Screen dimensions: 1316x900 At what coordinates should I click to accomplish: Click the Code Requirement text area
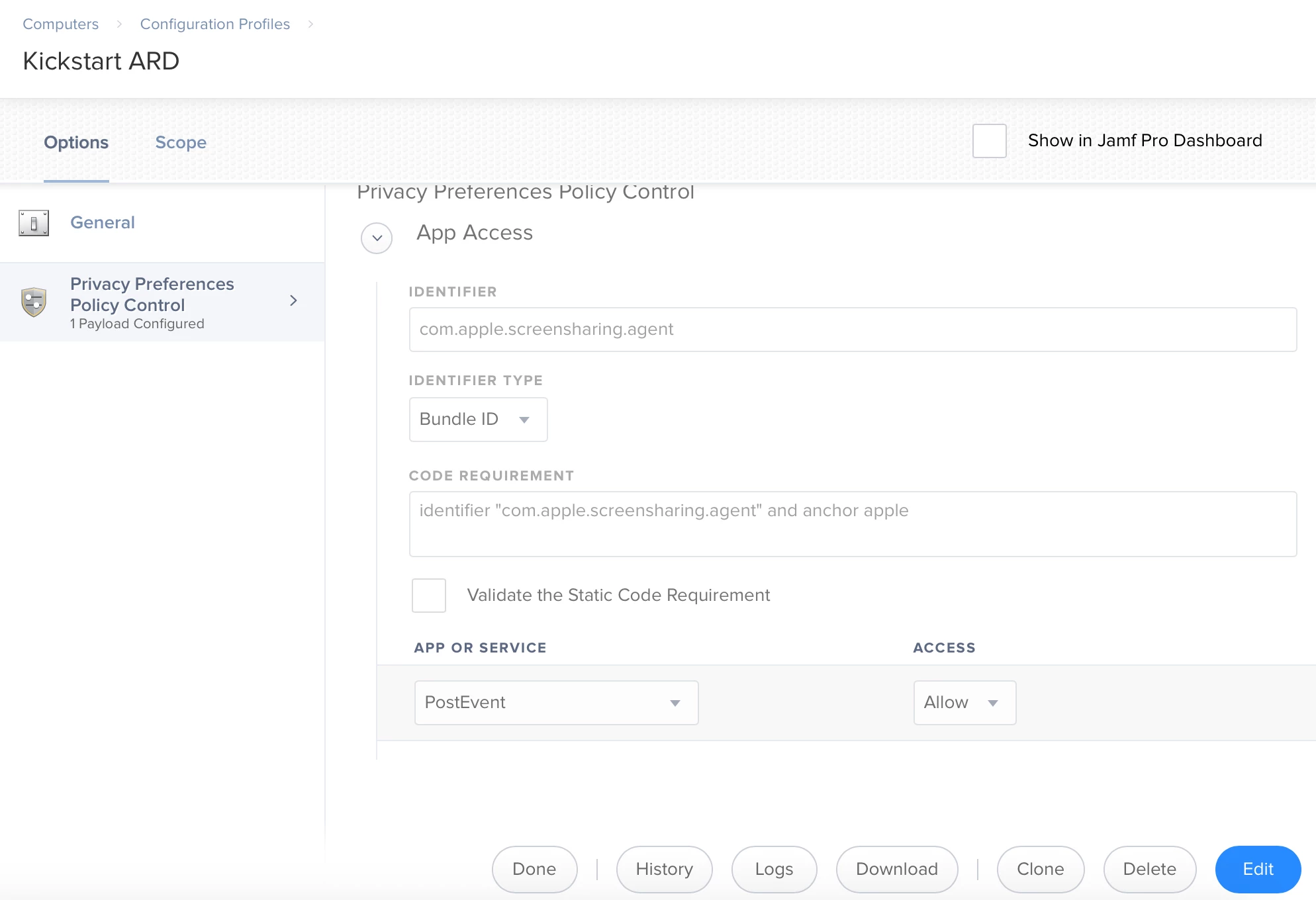pyautogui.click(x=853, y=524)
